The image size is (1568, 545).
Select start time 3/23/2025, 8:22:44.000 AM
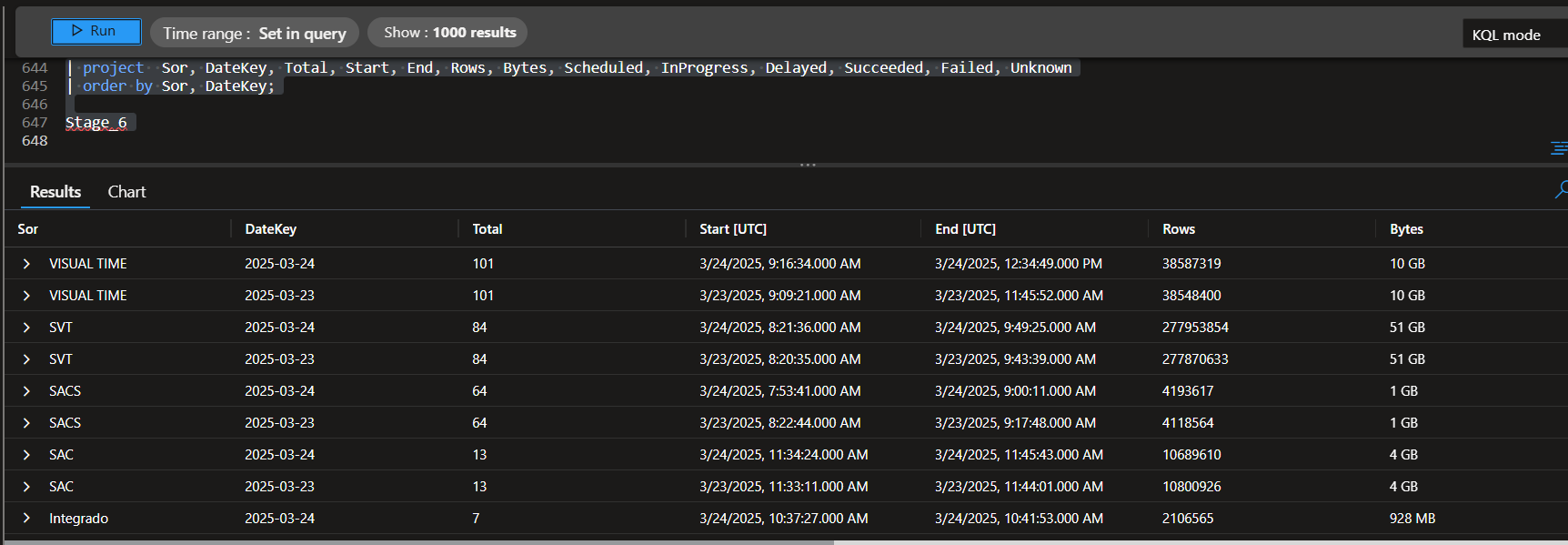click(x=780, y=423)
